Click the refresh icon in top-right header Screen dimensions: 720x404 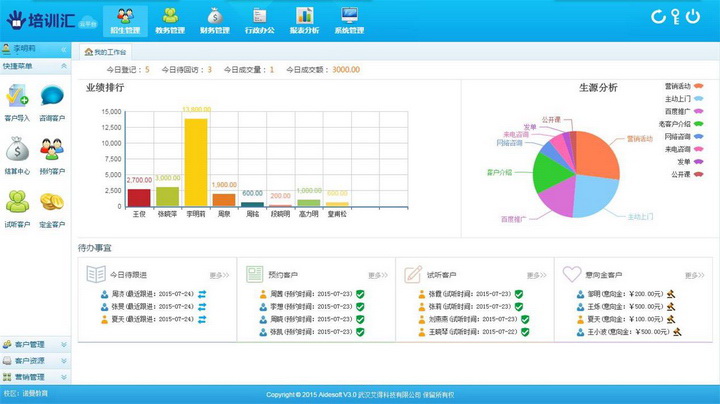[x=658, y=16]
